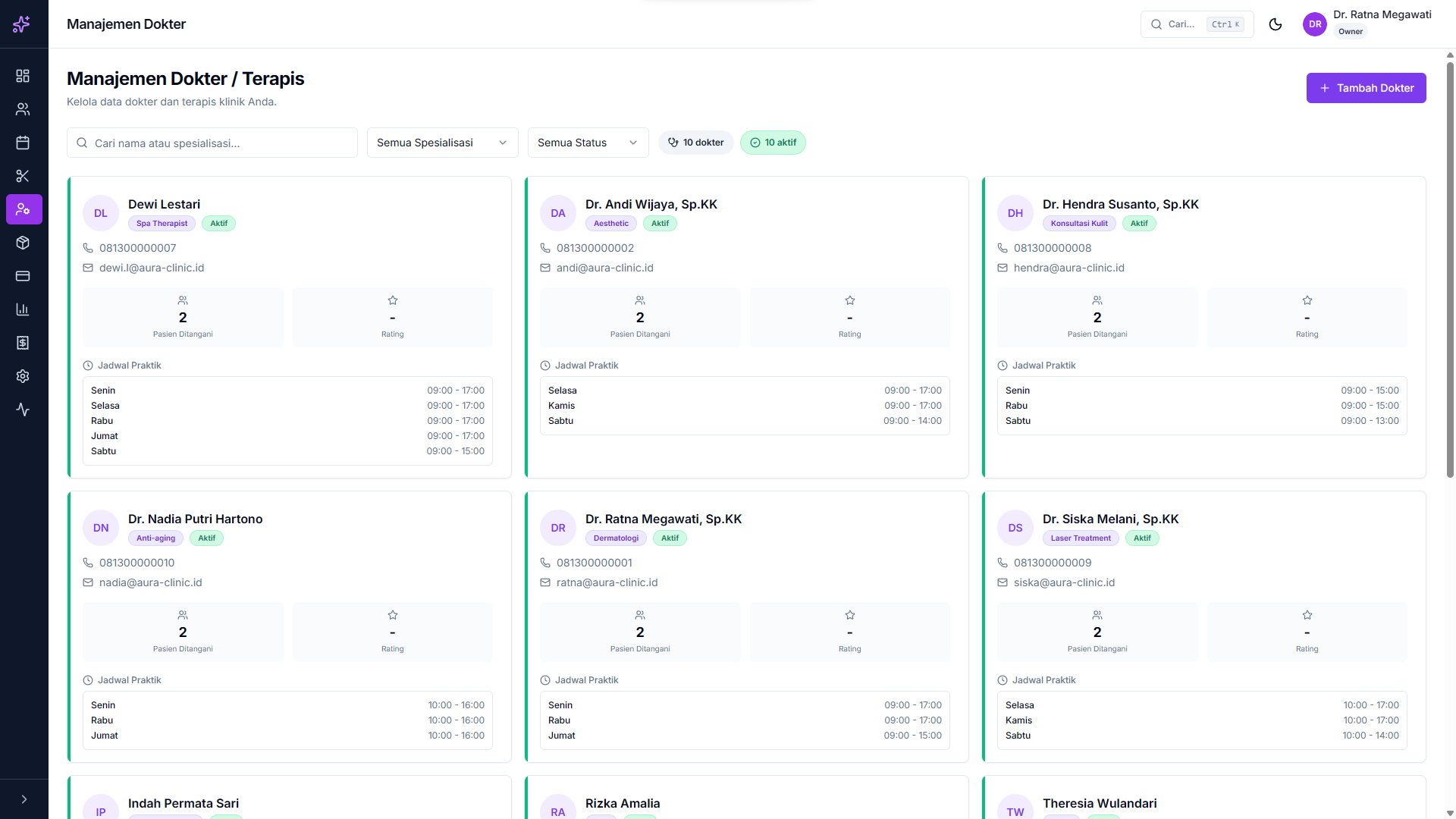Click the Tambah Dokter button
The width and height of the screenshot is (1456, 819).
click(x=1366, y=88)
